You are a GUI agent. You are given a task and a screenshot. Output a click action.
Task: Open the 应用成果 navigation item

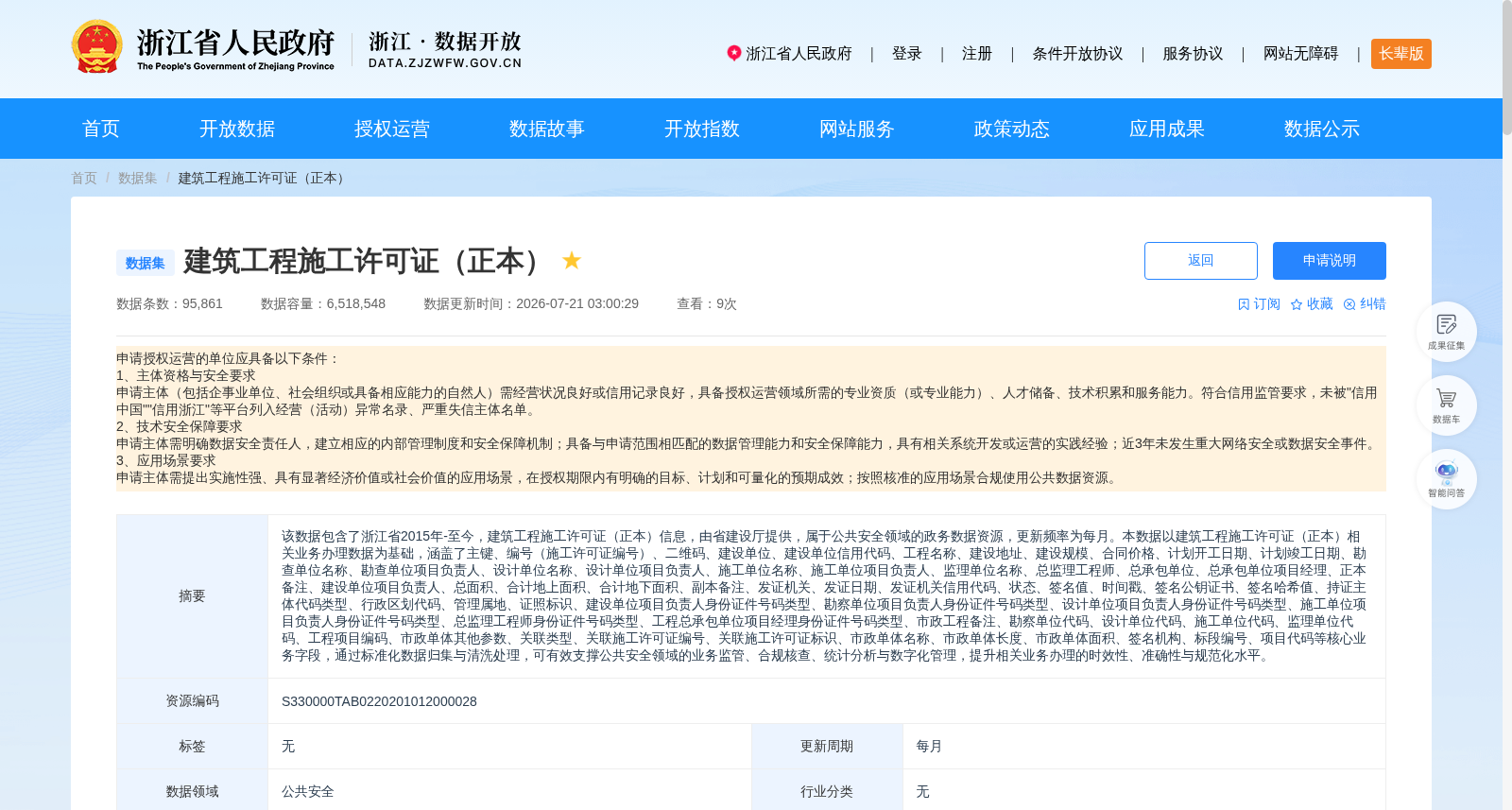(1167, 129)
